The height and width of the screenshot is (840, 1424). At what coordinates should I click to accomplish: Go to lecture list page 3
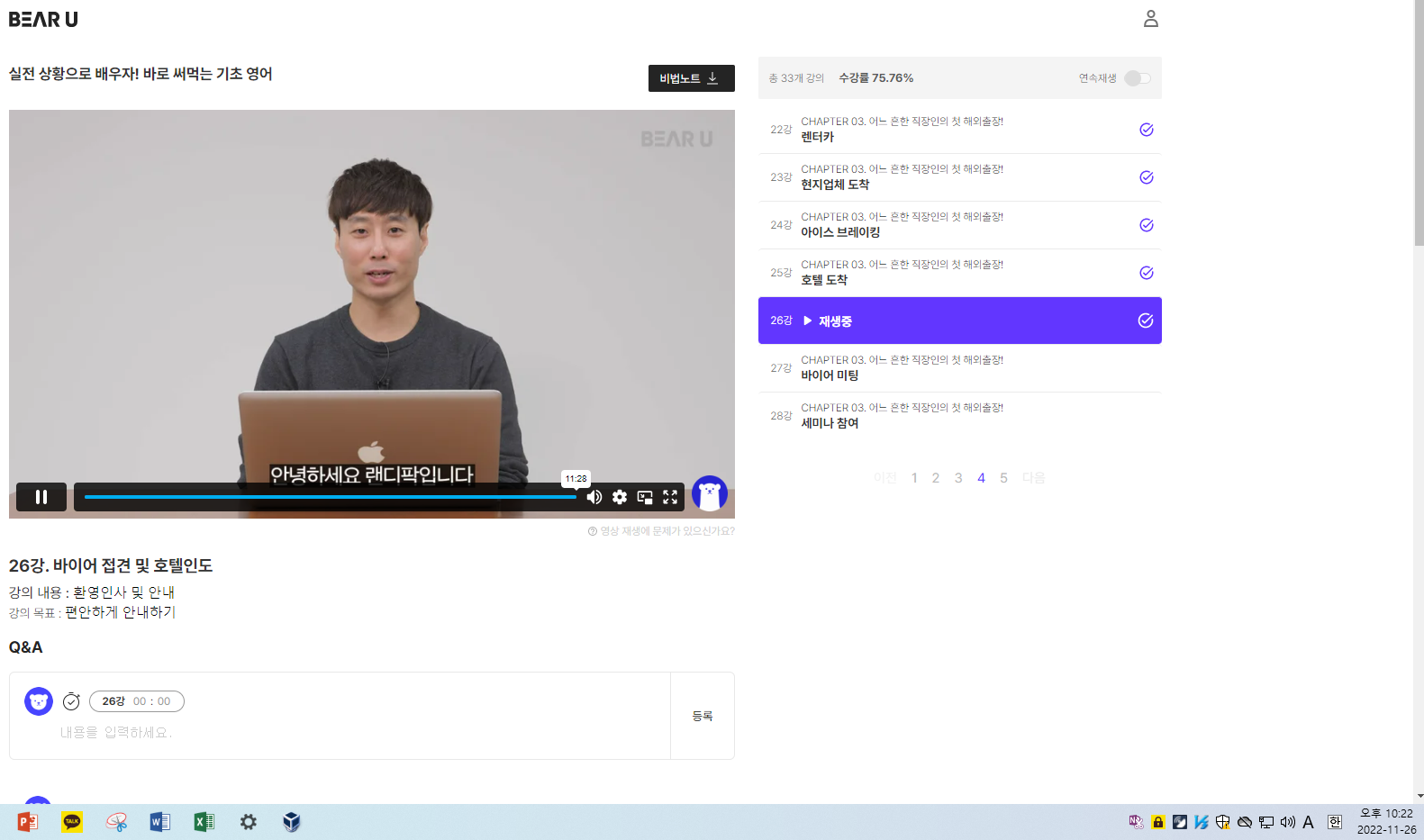958,478
